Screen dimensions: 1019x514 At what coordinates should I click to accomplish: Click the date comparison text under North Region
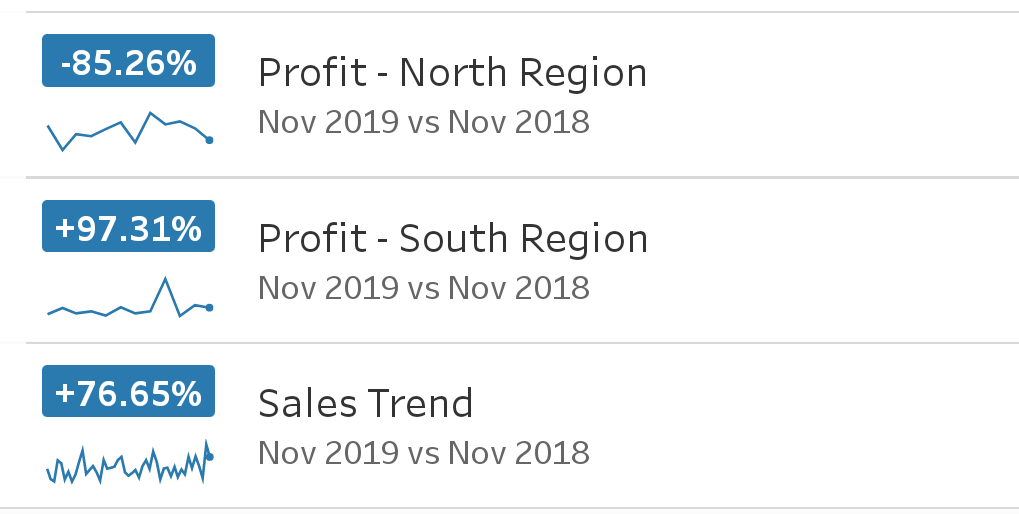(423, 122)
